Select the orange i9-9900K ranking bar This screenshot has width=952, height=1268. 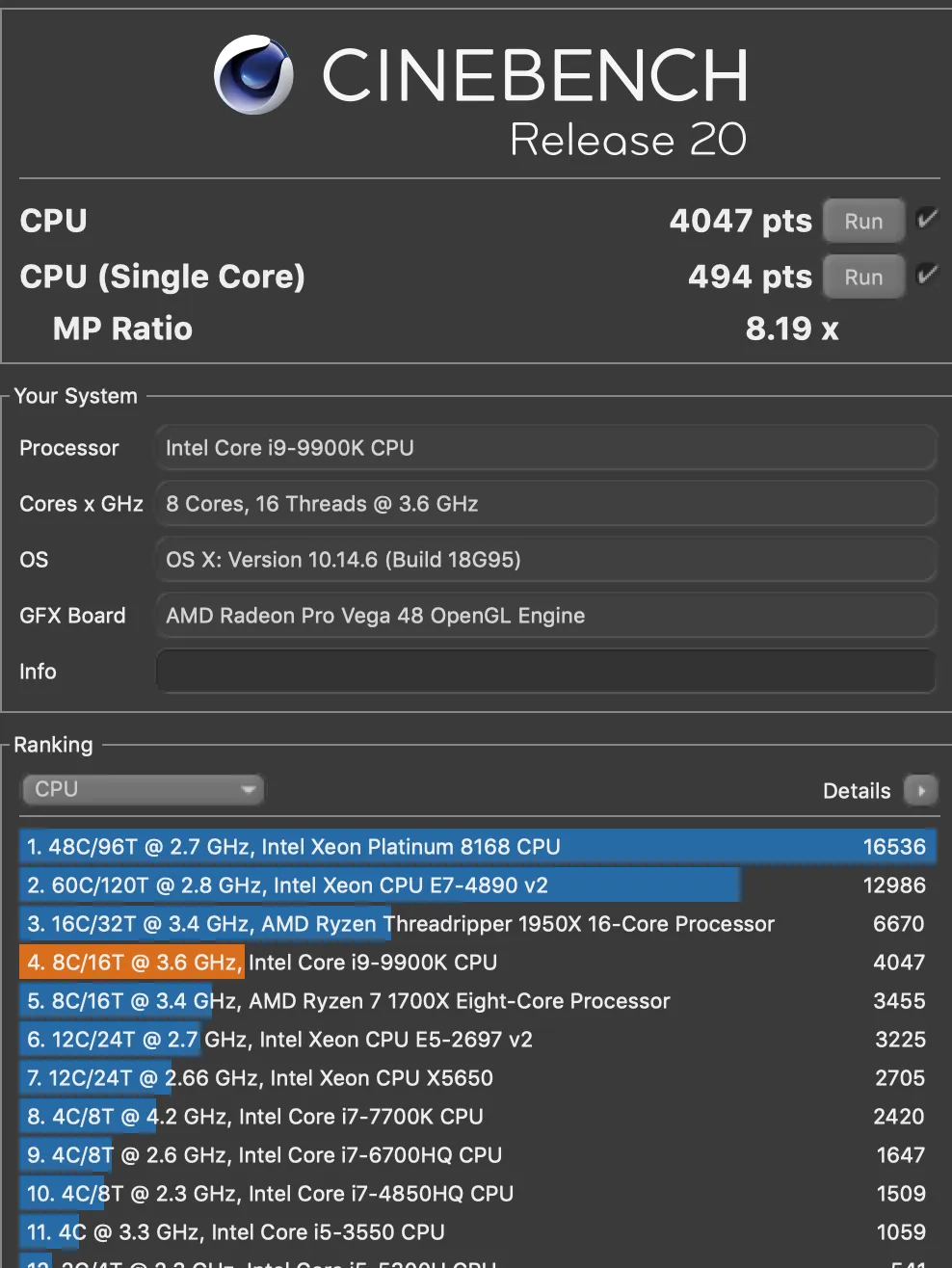pos(132,962)
